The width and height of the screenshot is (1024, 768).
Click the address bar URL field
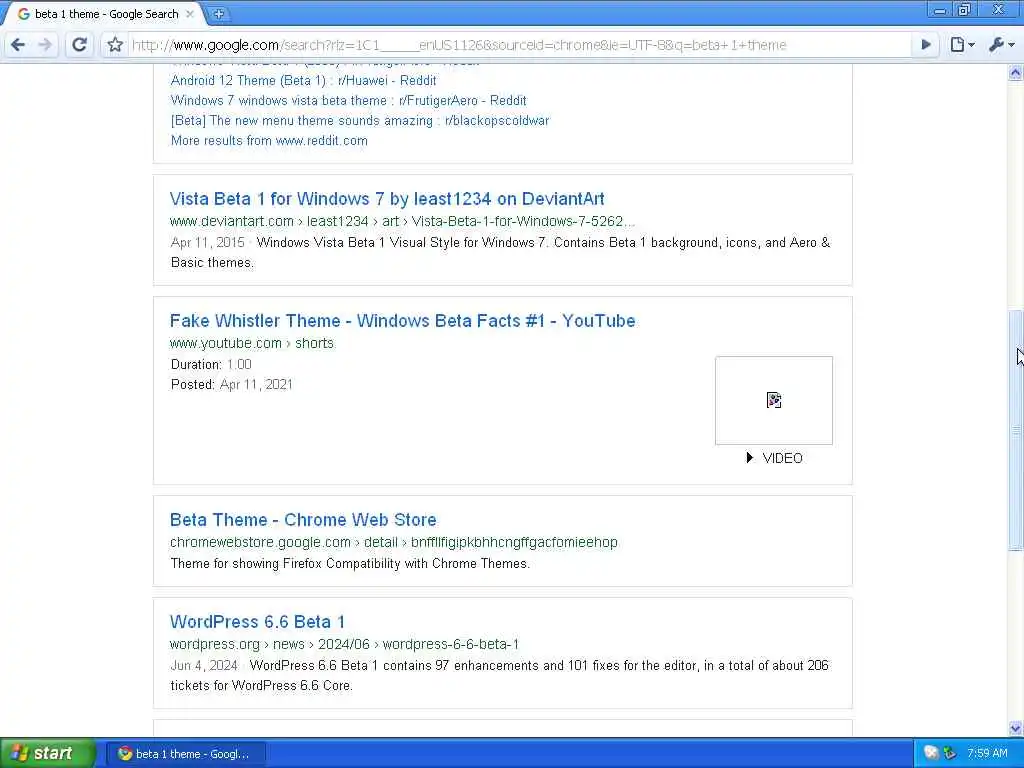[x=519, y=45]
